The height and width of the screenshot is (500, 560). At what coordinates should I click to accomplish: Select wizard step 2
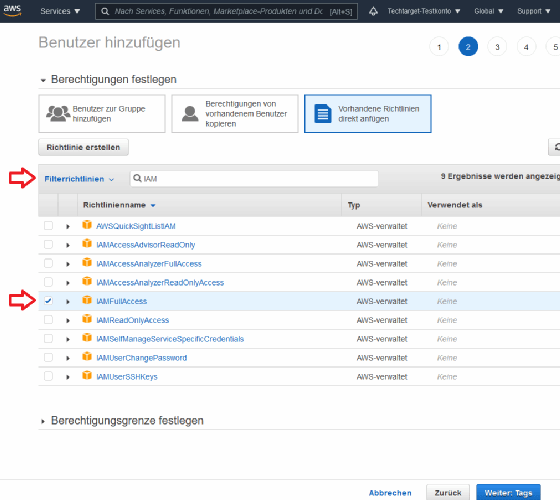point(468,46)
